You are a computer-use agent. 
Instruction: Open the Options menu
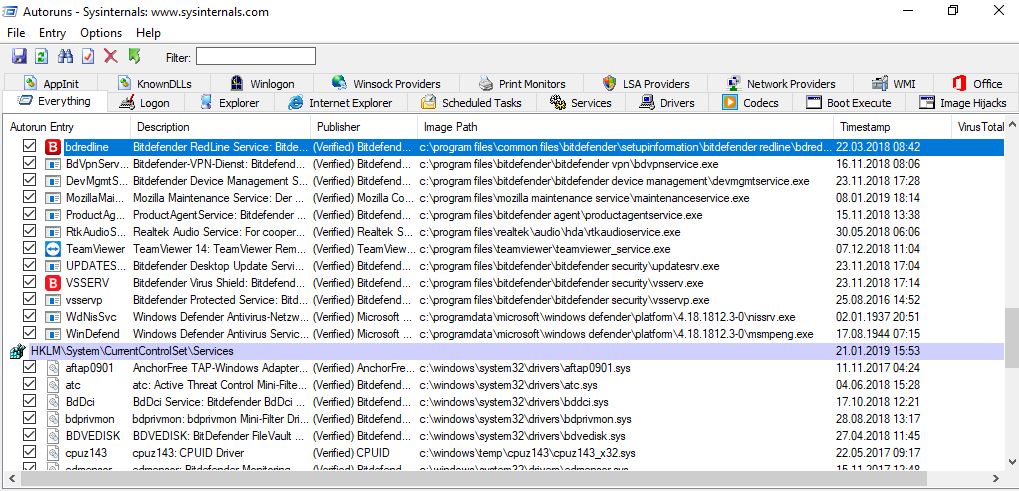pyautogui.click(x=101, y=33)
